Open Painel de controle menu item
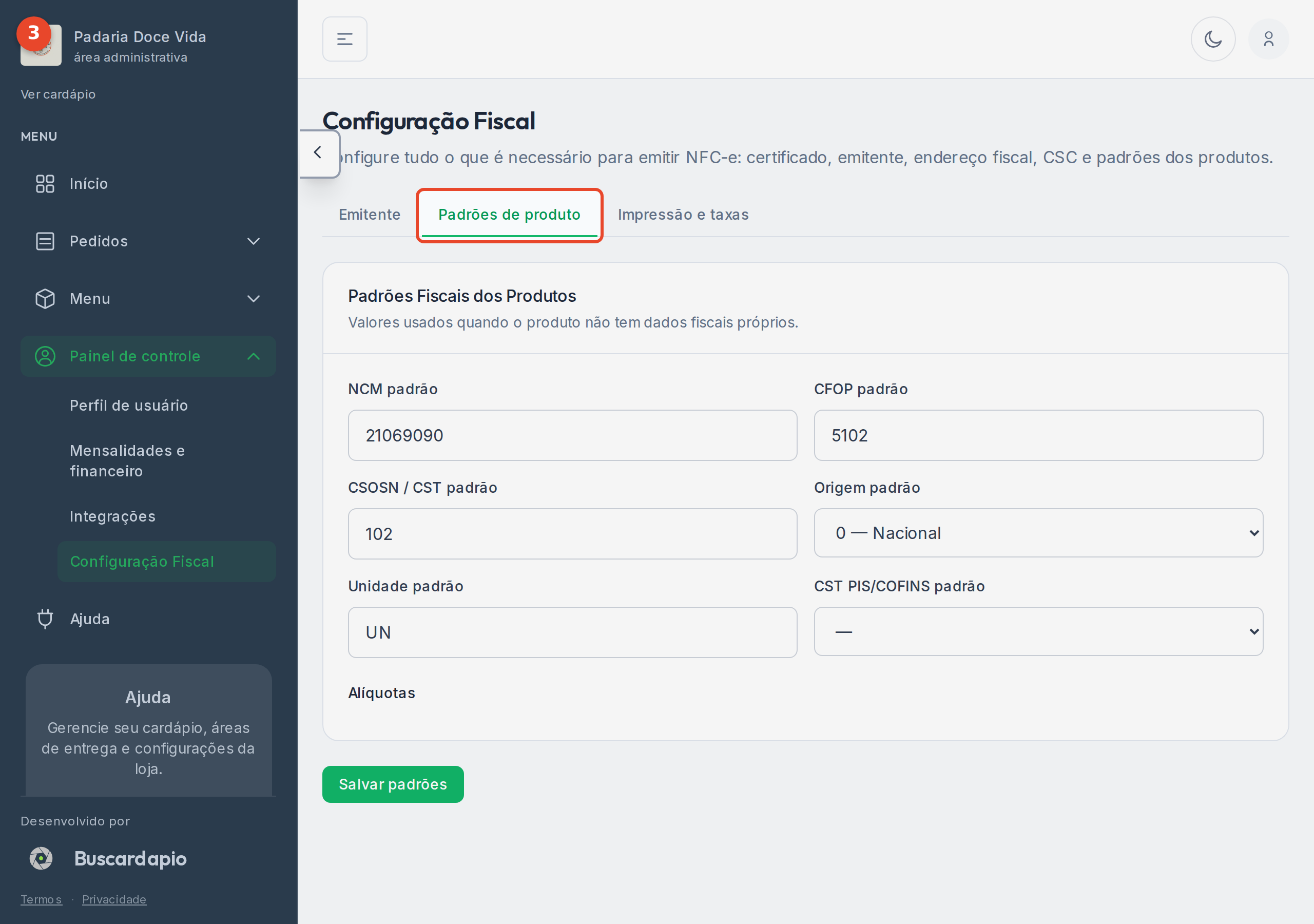This screenshot has height=924, width=1314. click(148, 356)
